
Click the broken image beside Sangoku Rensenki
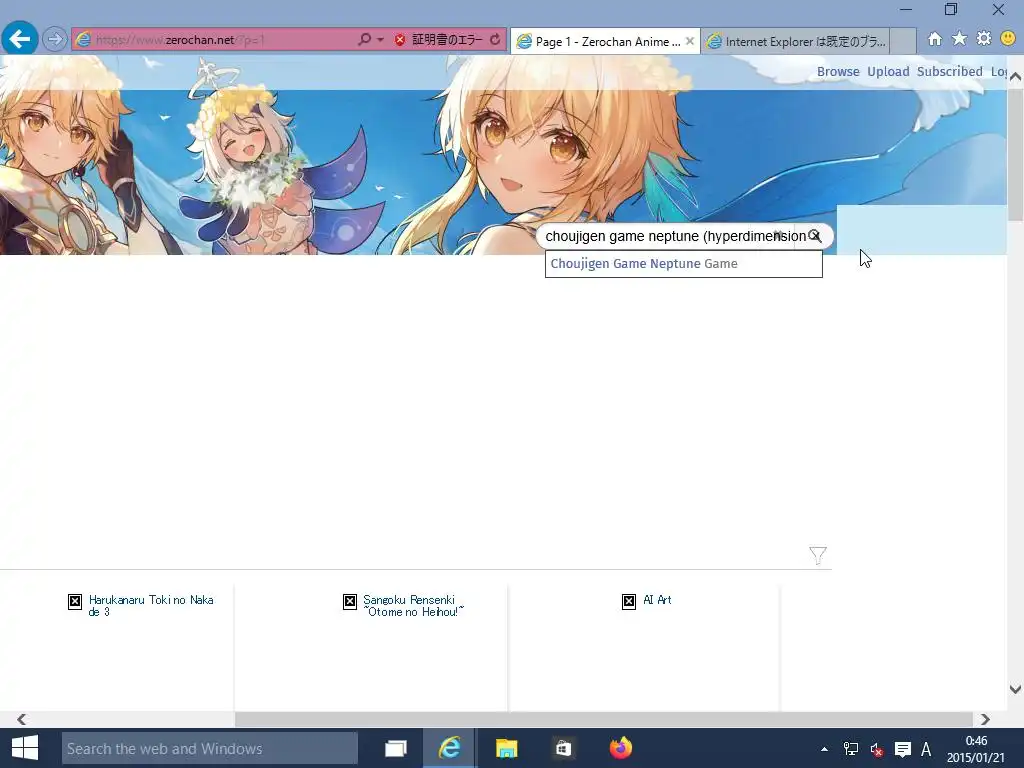click(x=350, y=601)
